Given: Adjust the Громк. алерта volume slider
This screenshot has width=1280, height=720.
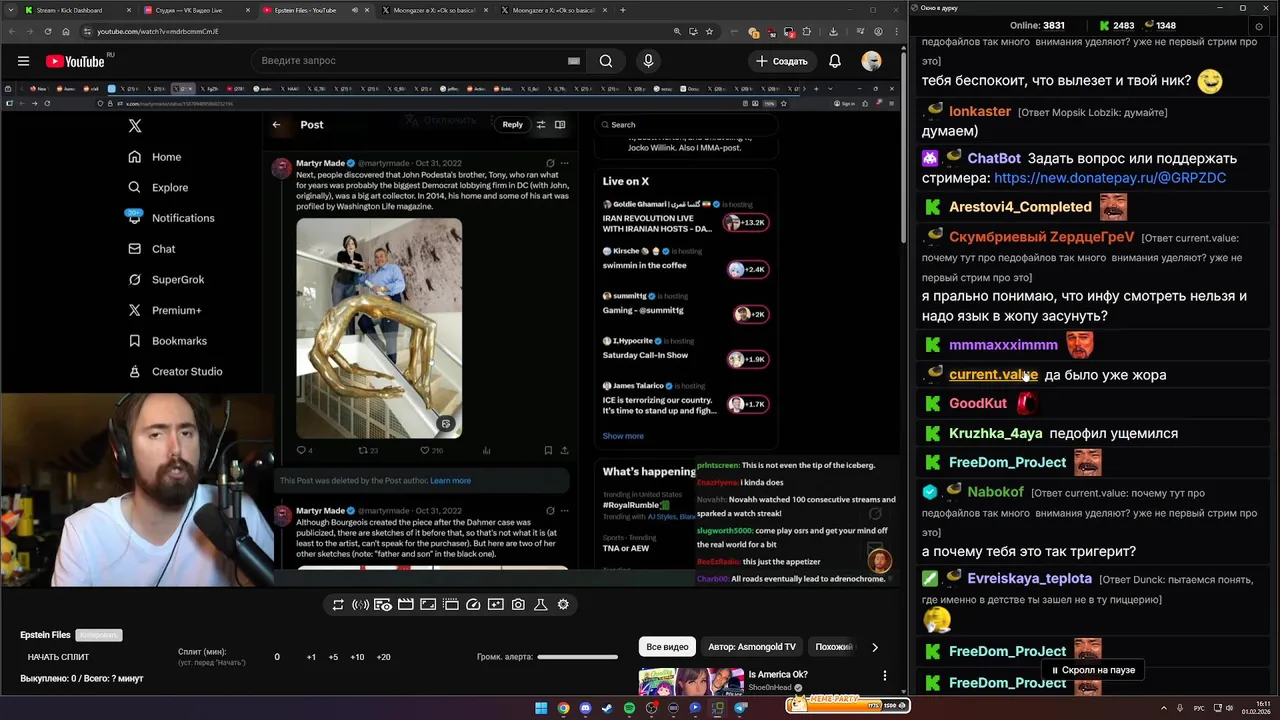Looking at the screenshot, I should click(x=577, y=657).
